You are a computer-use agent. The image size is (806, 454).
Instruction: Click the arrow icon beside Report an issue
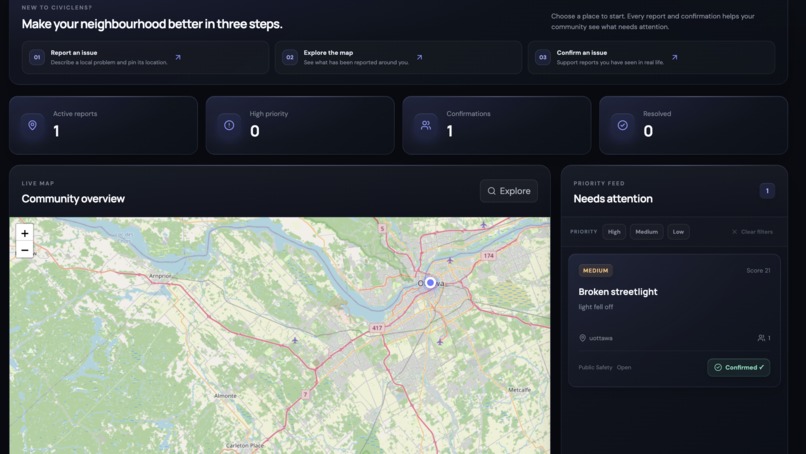(178, 58)
